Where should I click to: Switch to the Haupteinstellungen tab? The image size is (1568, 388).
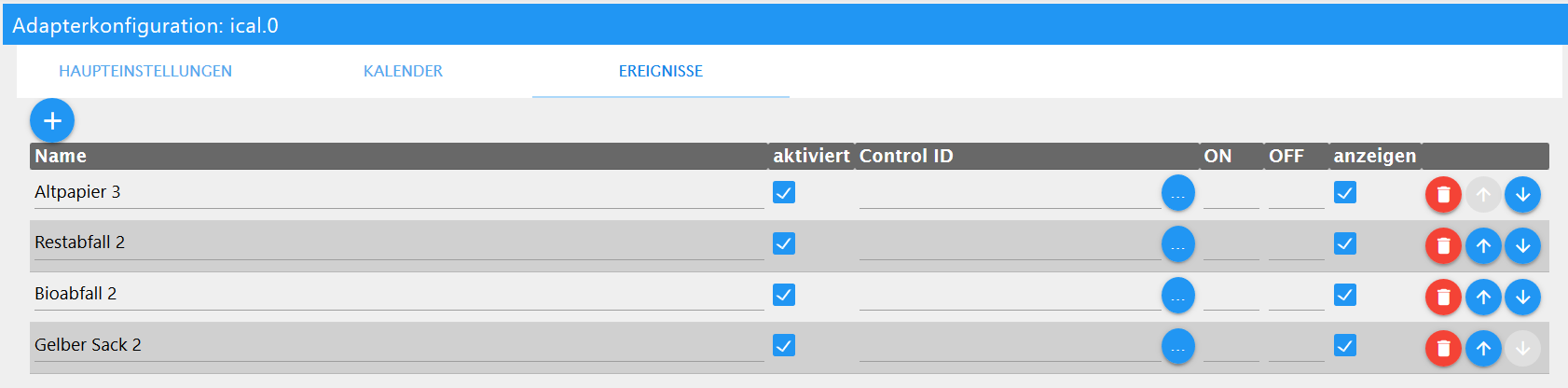[145, 71]
